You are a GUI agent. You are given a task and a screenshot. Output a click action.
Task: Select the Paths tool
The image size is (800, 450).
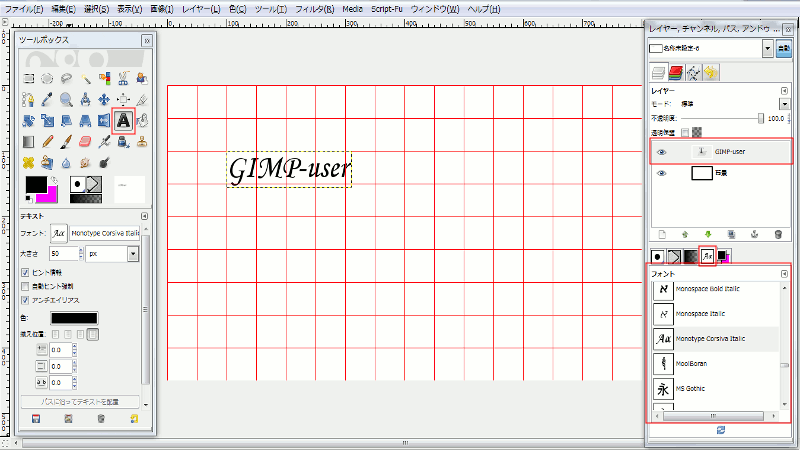tap(29, 99)
